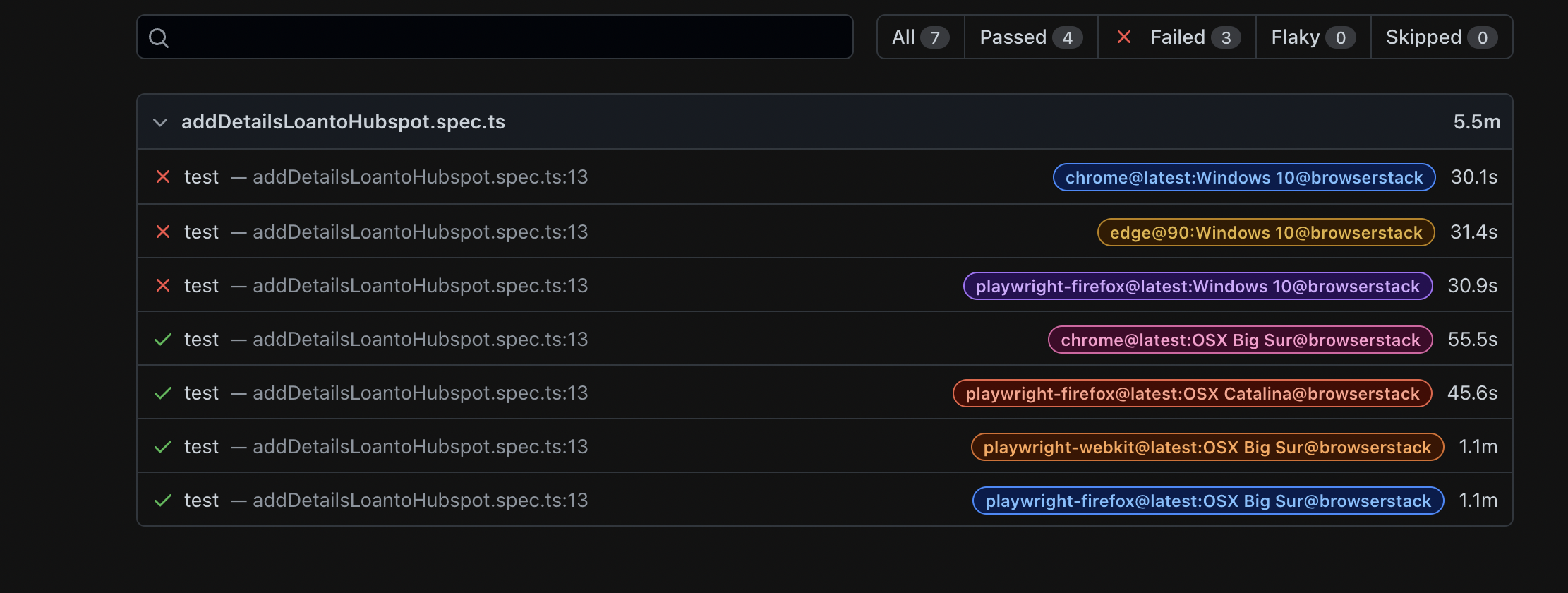Select the Flaky filter tab
1568x593 pixels.
point(1313,37)
